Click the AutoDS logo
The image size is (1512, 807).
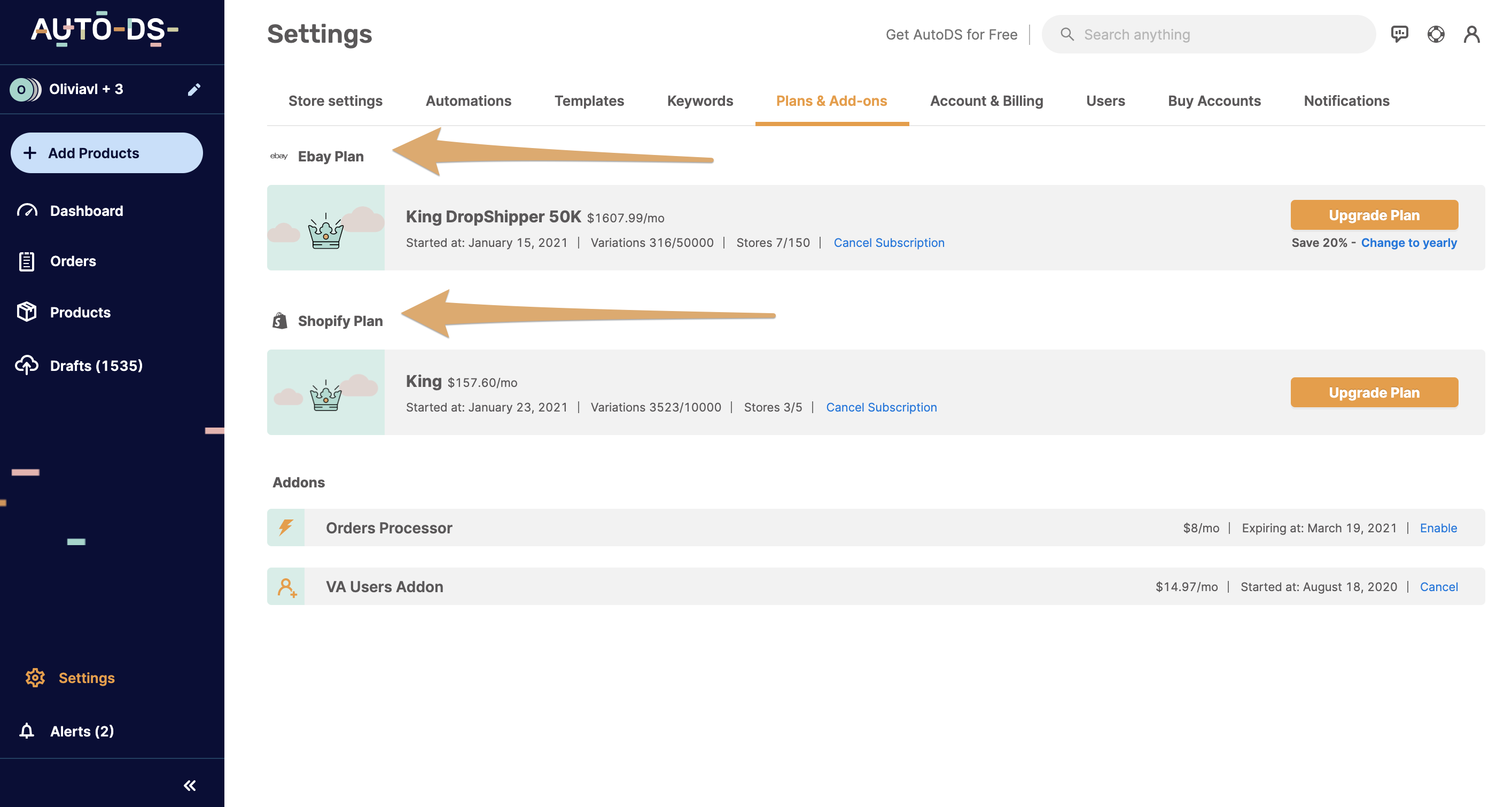pyautogui.click(x=105, y=29)
